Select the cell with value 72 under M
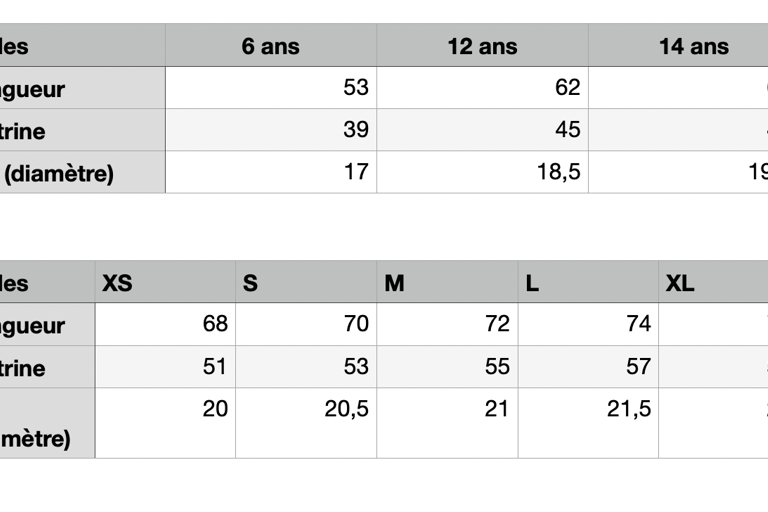Image resolution: width=768 pixels, height=512 pixels. click(x=447, y=324)
